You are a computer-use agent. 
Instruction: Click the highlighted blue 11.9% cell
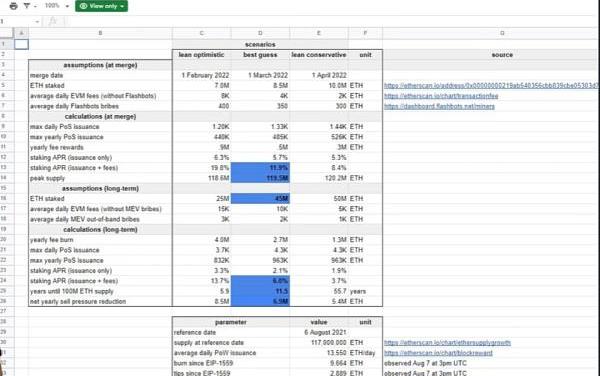coord(260,168)
